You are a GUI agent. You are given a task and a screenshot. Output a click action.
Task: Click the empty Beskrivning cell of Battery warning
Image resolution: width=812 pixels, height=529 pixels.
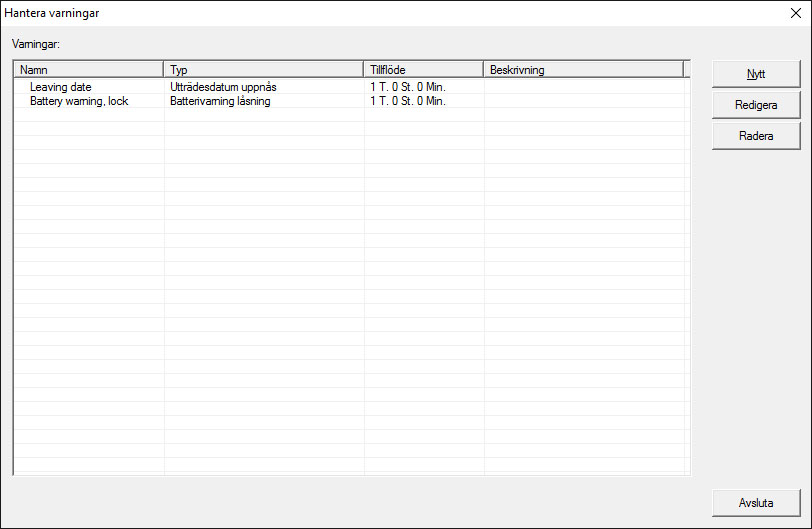tap(583, 101)
